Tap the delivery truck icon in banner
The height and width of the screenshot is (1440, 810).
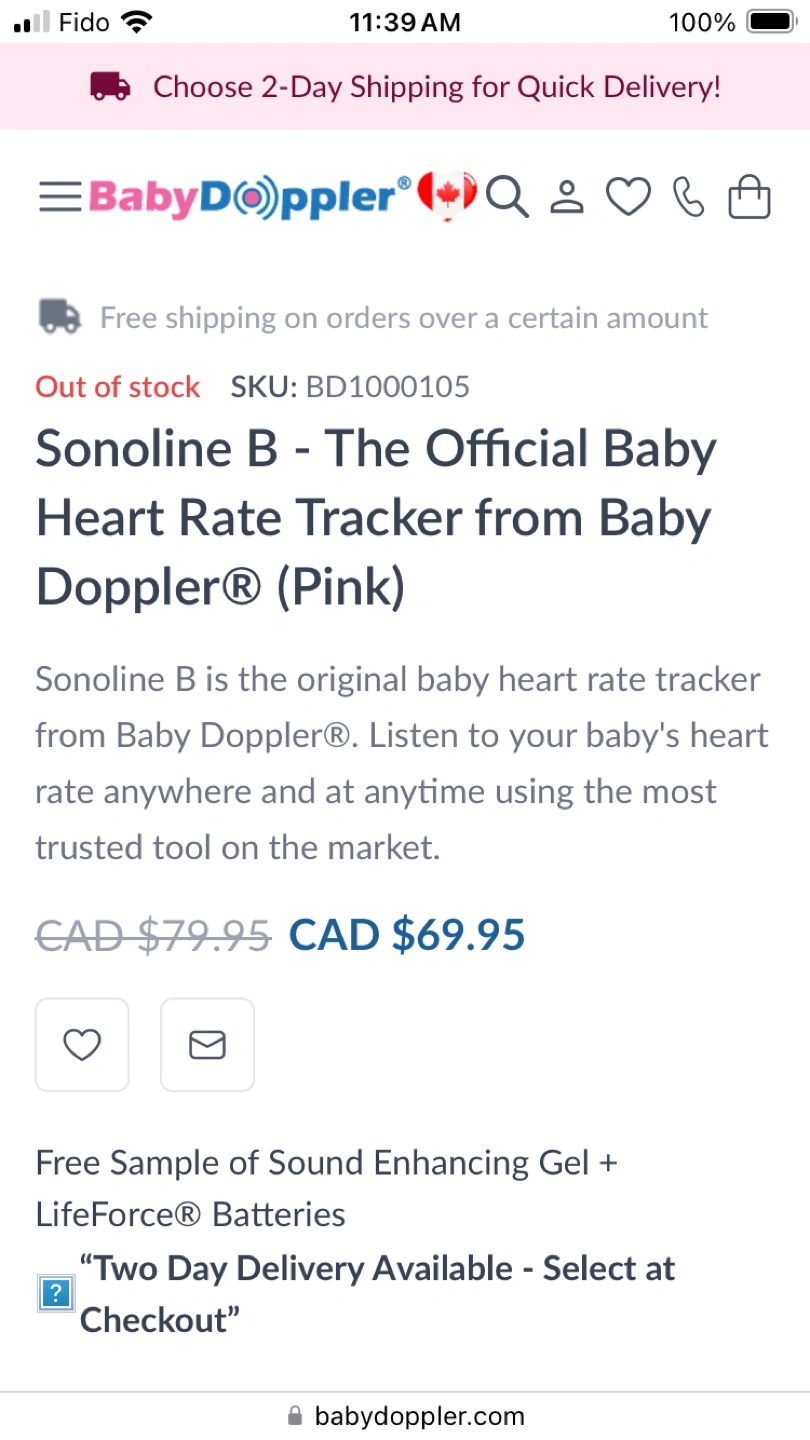point(110,87)
